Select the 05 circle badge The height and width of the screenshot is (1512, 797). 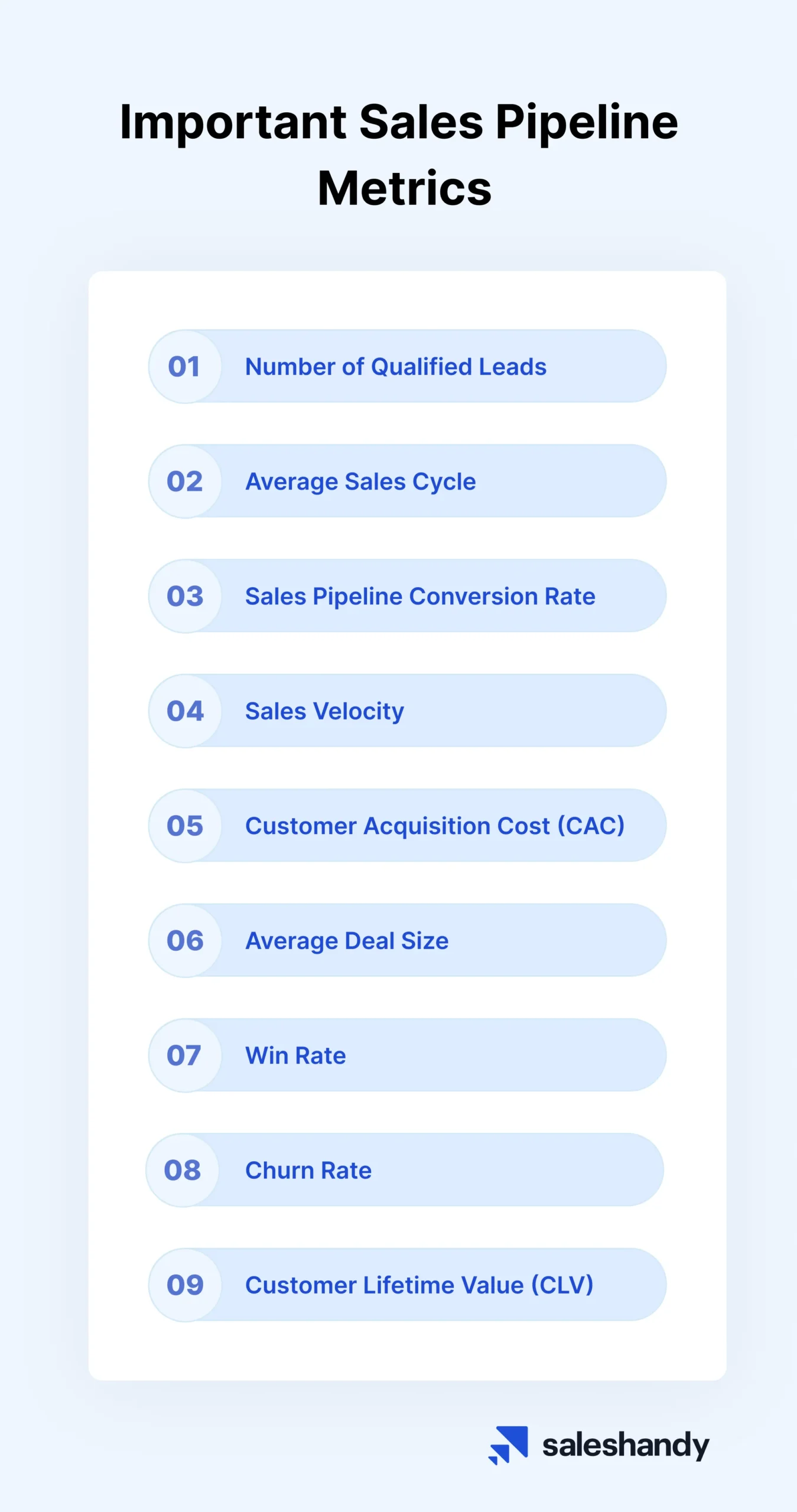pyautogui.click(x=185, y=826)
